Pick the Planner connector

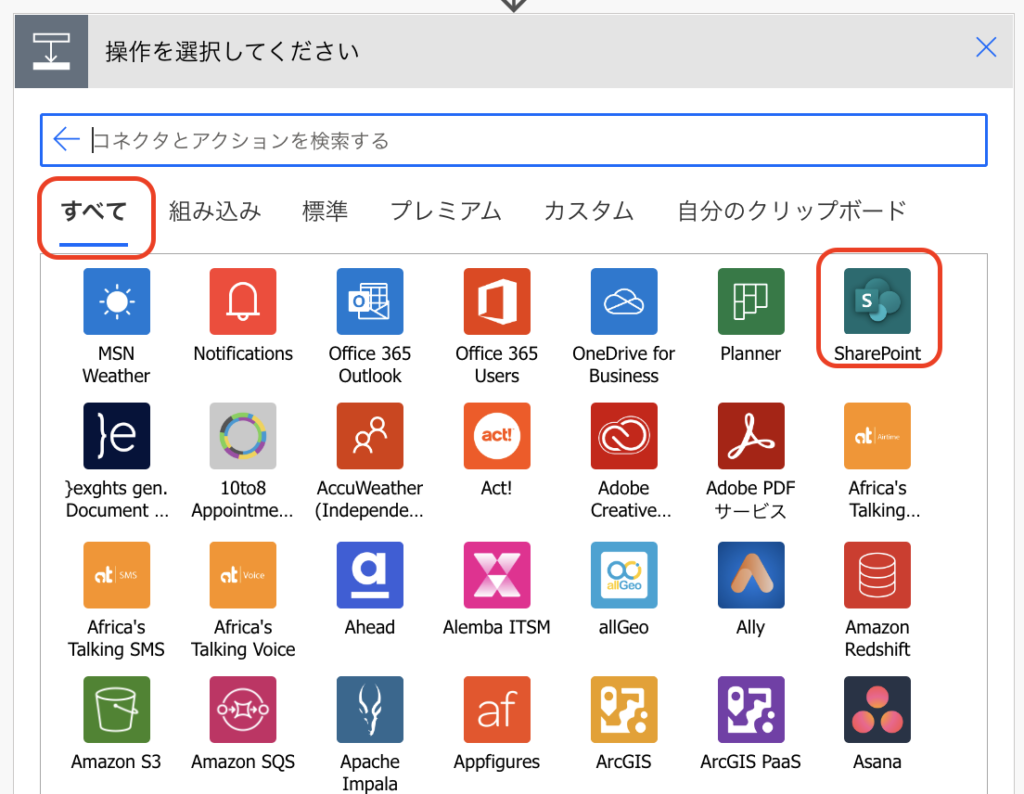(x=751, y=301)
